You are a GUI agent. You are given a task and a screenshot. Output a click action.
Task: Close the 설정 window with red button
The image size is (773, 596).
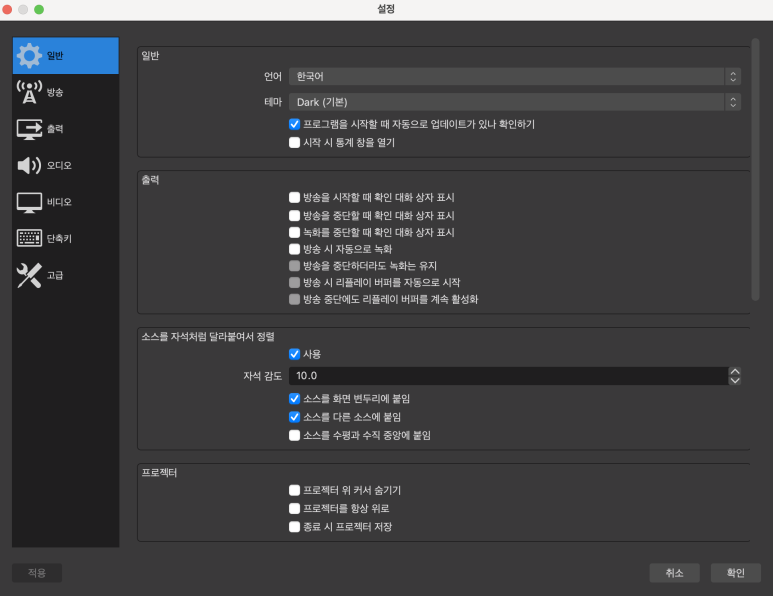7,9
